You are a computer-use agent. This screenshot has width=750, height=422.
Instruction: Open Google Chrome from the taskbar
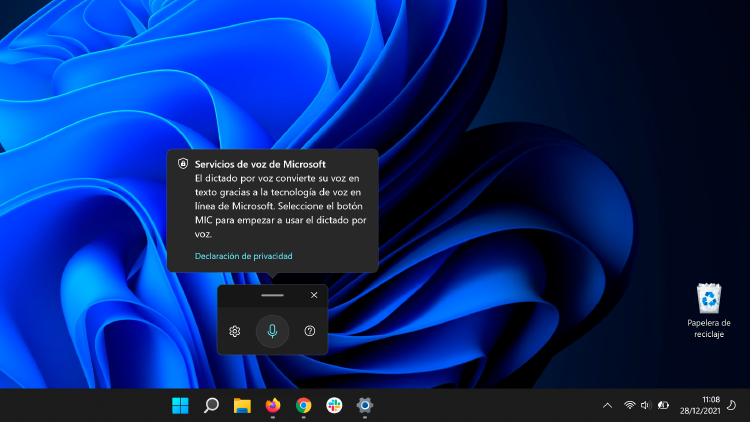[x=303, y=405]
